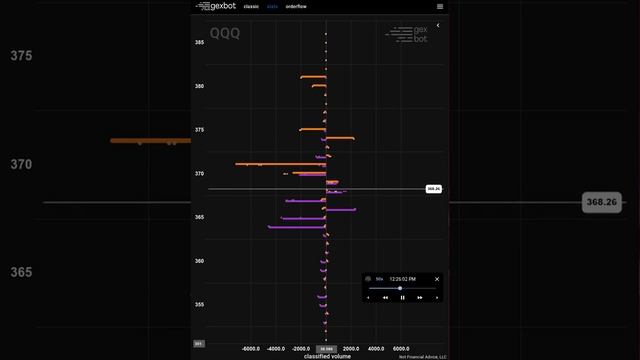Click the long orange bar above strike 370
The width and height of the screenshot is (640, 360).
(281, 164)
